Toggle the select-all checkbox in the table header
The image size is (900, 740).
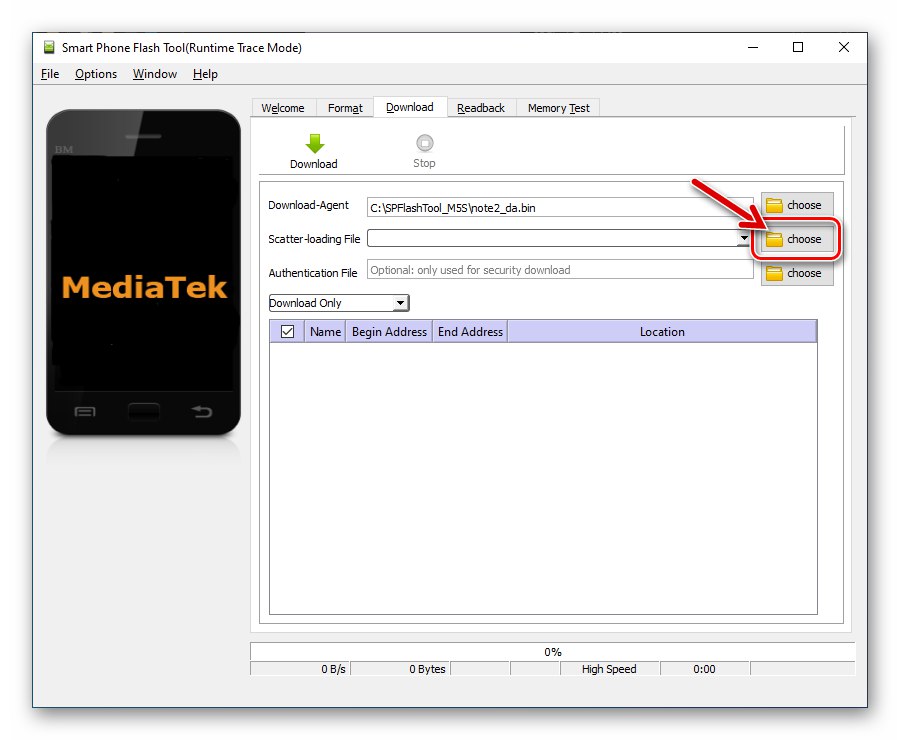click(x=288, y=331)
